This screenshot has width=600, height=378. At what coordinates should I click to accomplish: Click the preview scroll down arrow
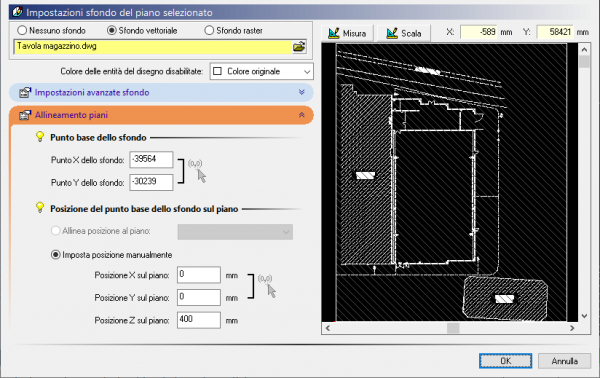tap(584, 316)
